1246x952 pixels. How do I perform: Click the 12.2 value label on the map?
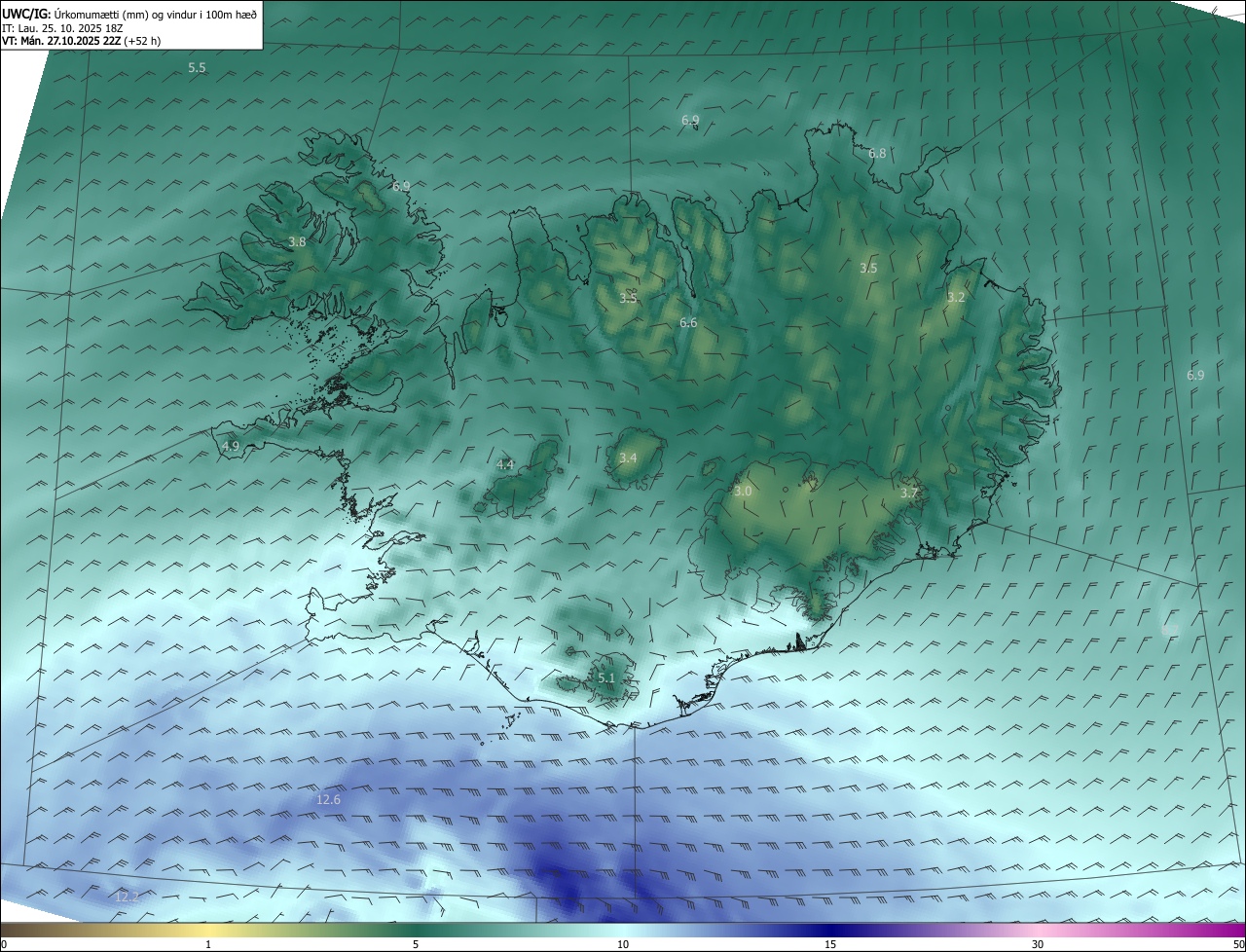(x=128, y=897)
